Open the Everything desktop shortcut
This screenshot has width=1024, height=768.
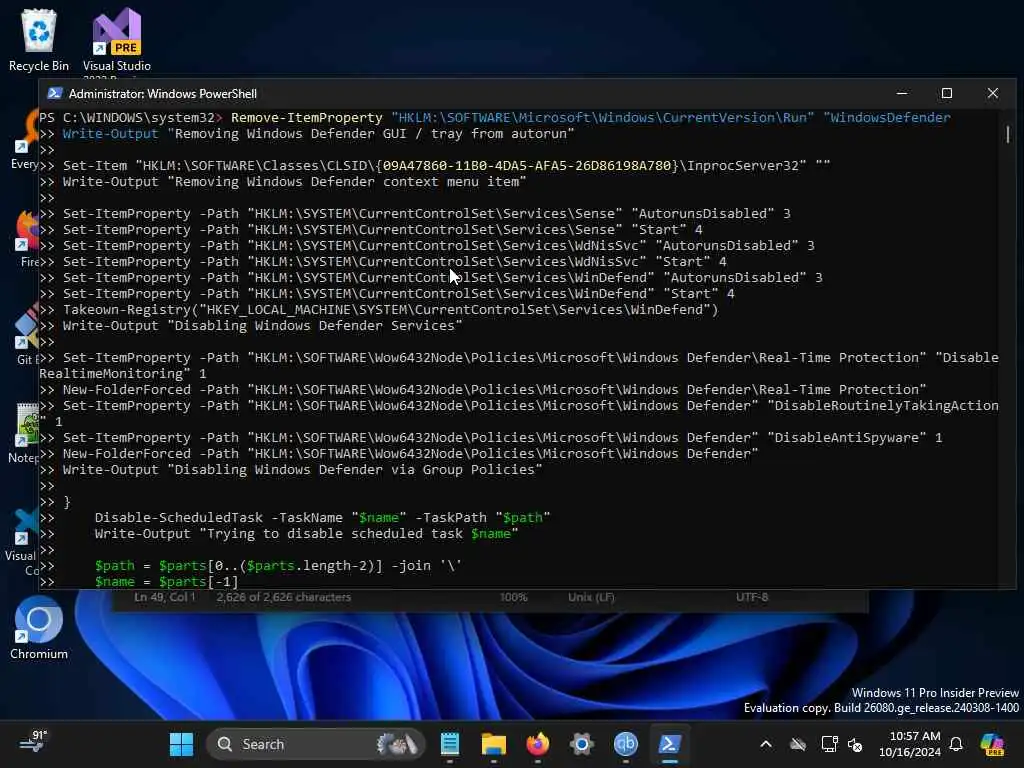pos(25,138)
